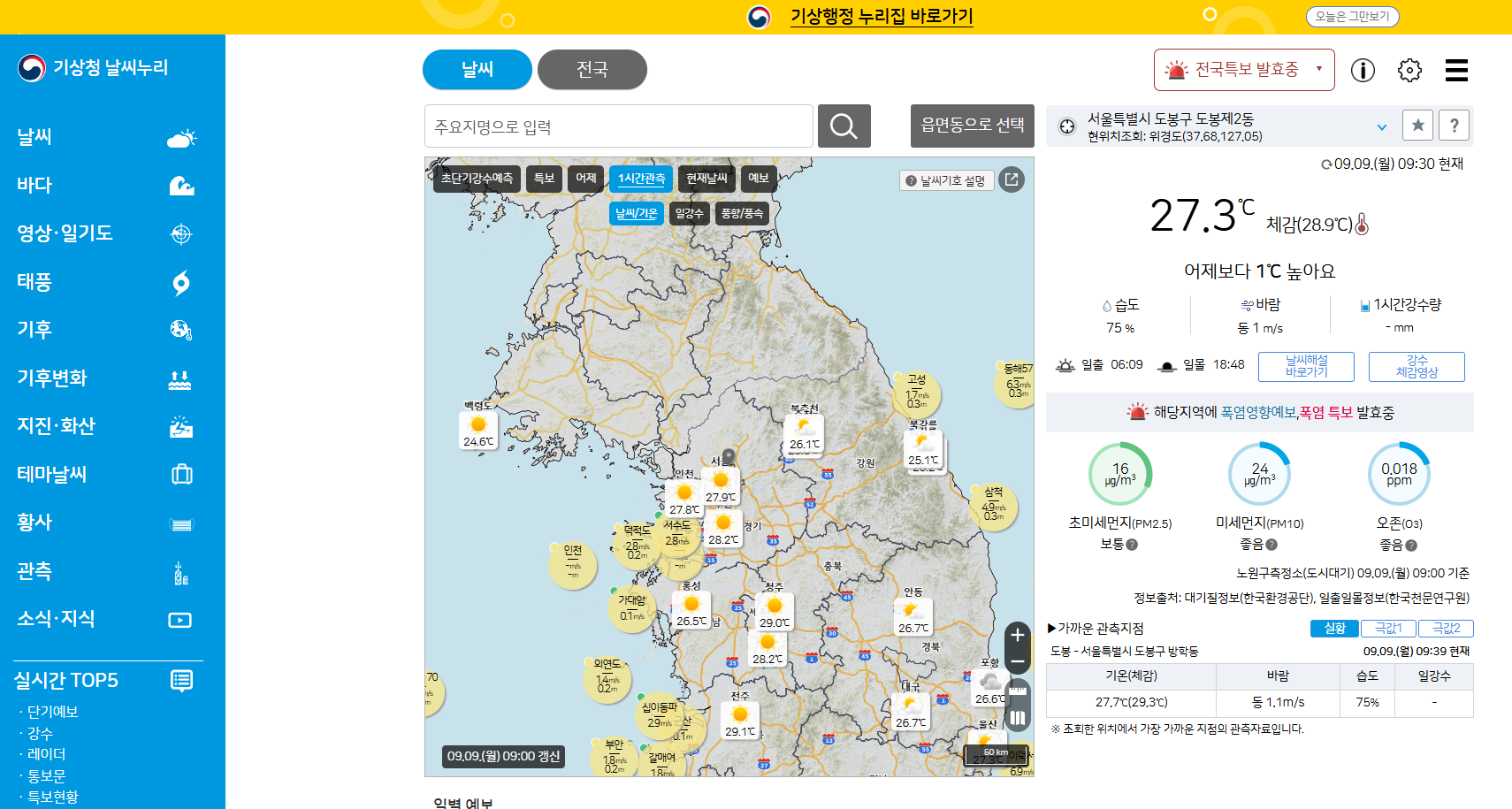Click the magnifier search button

click(844, 126)
